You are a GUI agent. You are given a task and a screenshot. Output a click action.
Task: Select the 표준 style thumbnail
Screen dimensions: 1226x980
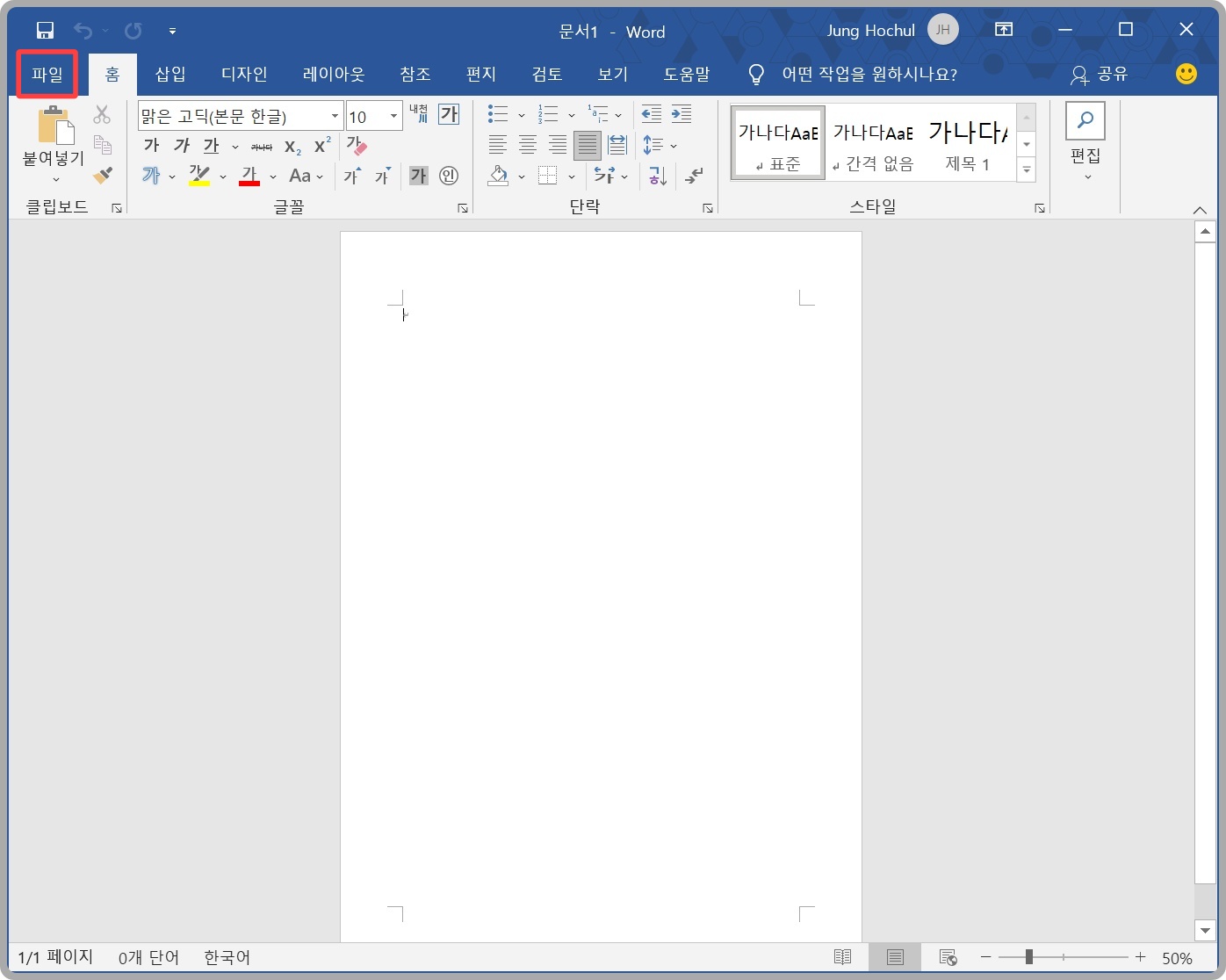[x=778, y=143]
